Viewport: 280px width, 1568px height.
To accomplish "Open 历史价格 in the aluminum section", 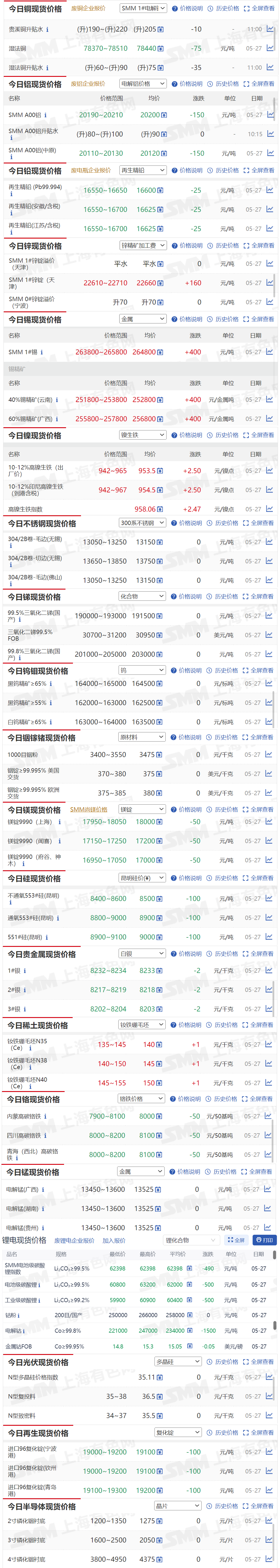I will 223,84.
